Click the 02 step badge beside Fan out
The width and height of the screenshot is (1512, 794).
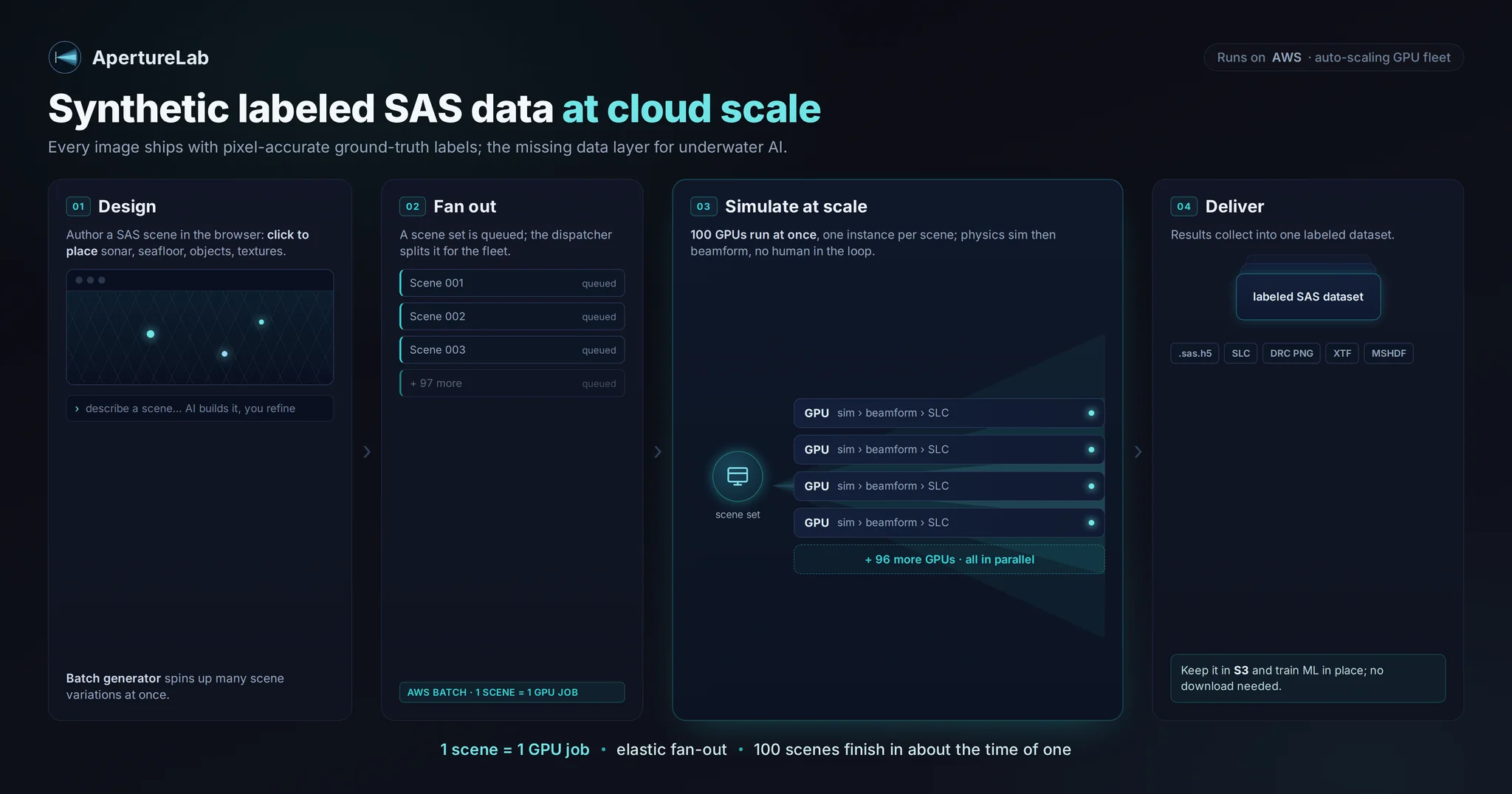[412, 207]
